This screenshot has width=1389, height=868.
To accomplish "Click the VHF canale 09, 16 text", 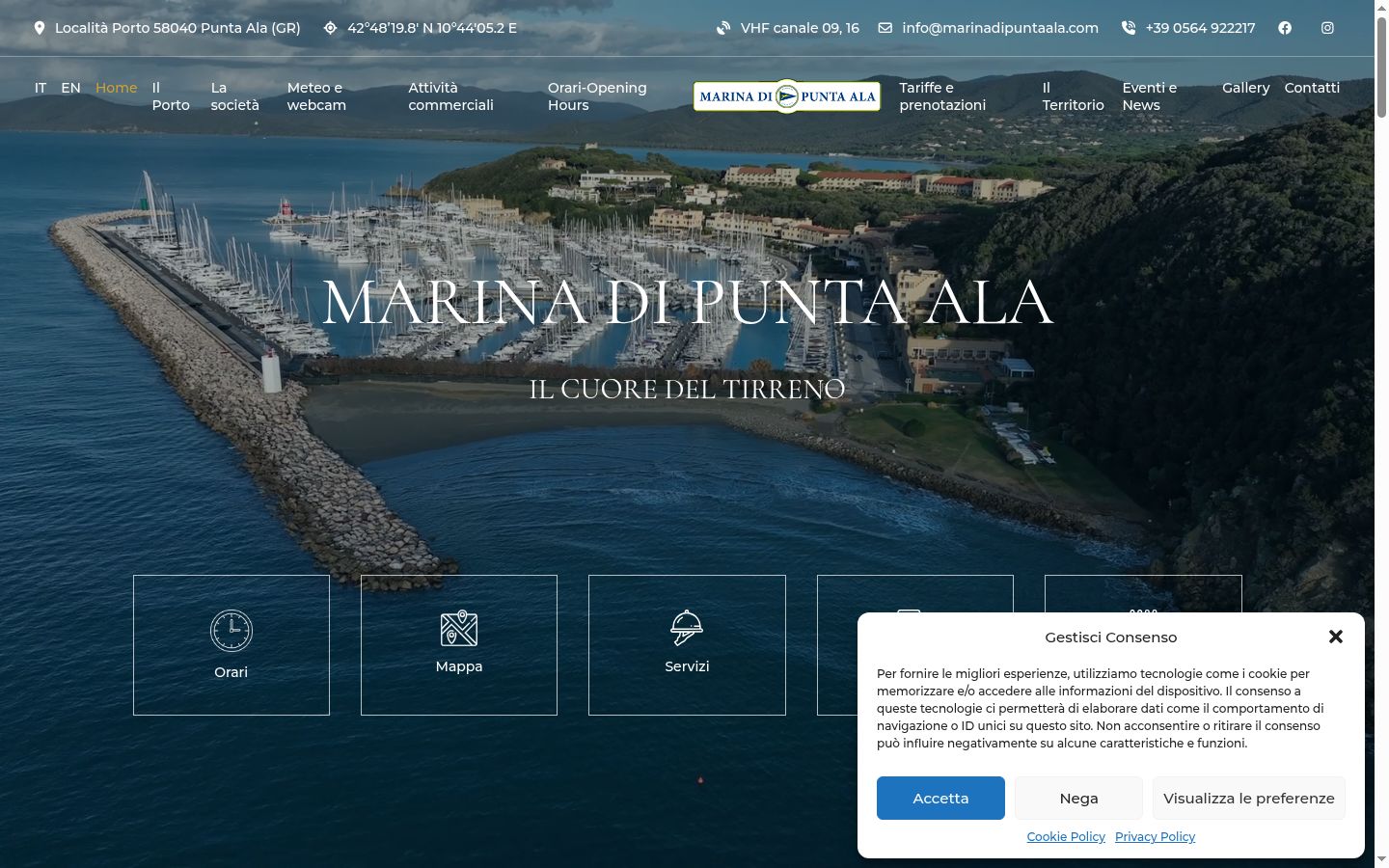I will [800, 28].
